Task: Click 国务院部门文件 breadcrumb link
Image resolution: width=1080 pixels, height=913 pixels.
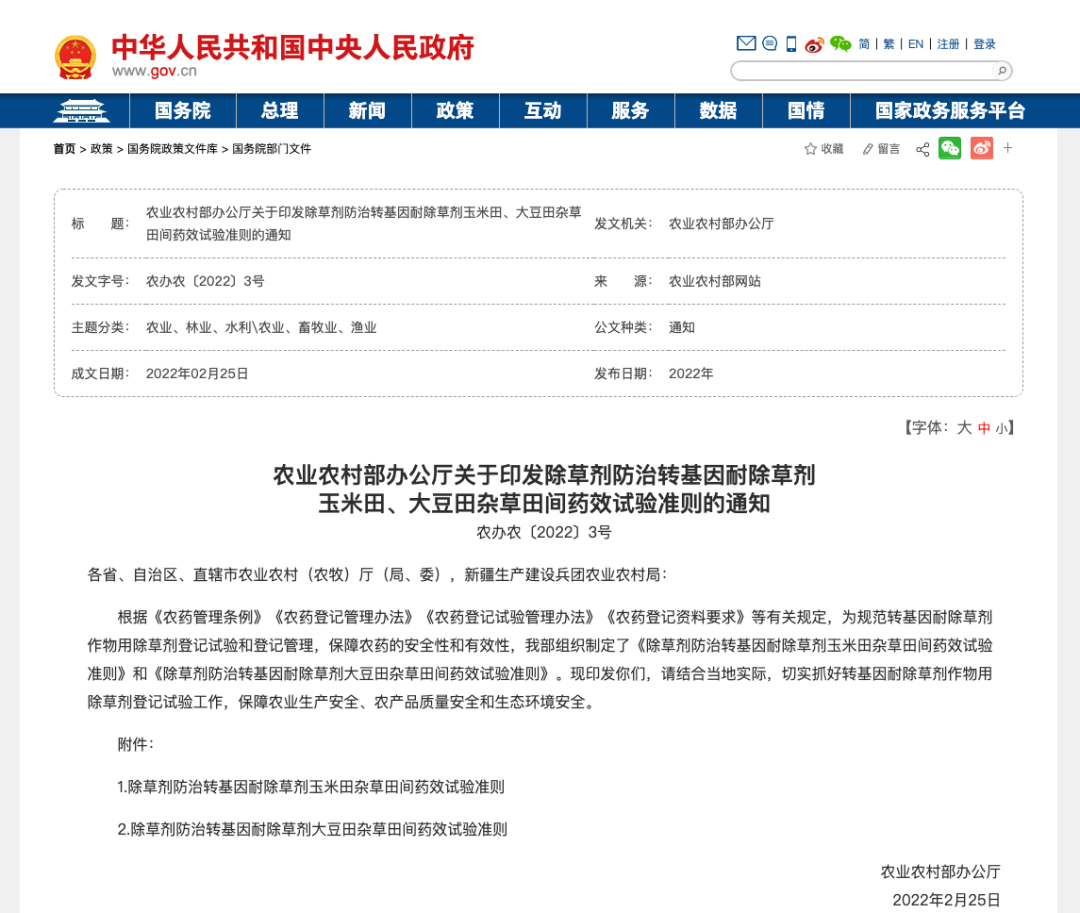Action: [x=271, y=149]
